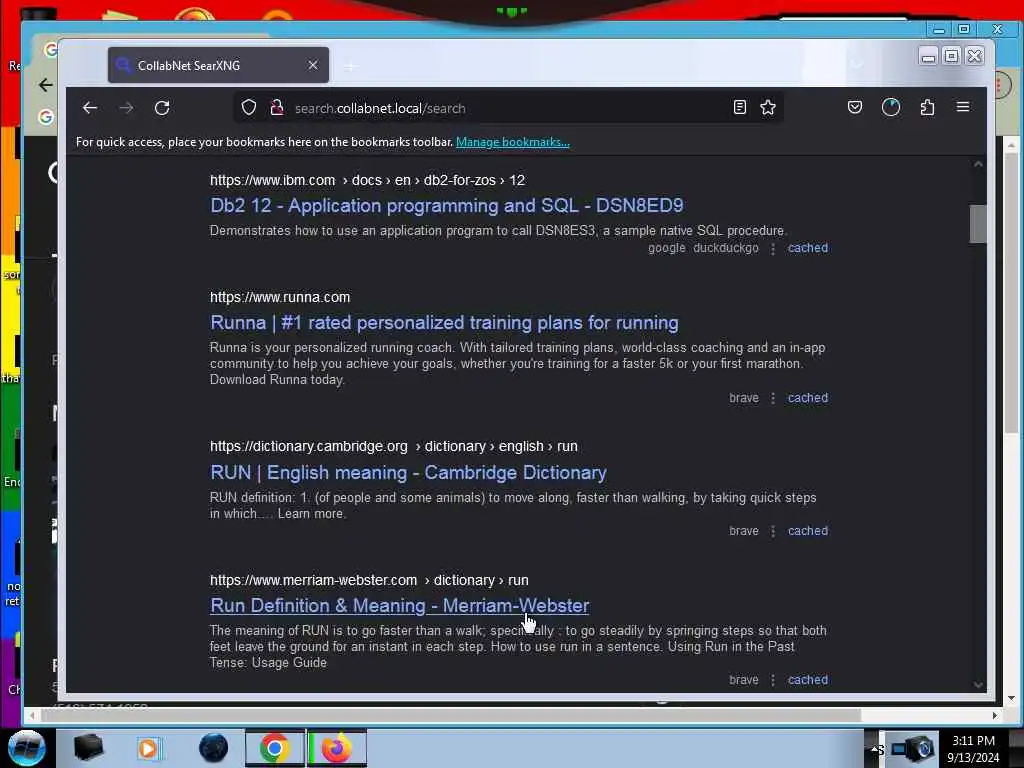Viewport: 1024px width, 768px height.
Task: Expand the list all tabs chevron
Action: coord(857,64)
